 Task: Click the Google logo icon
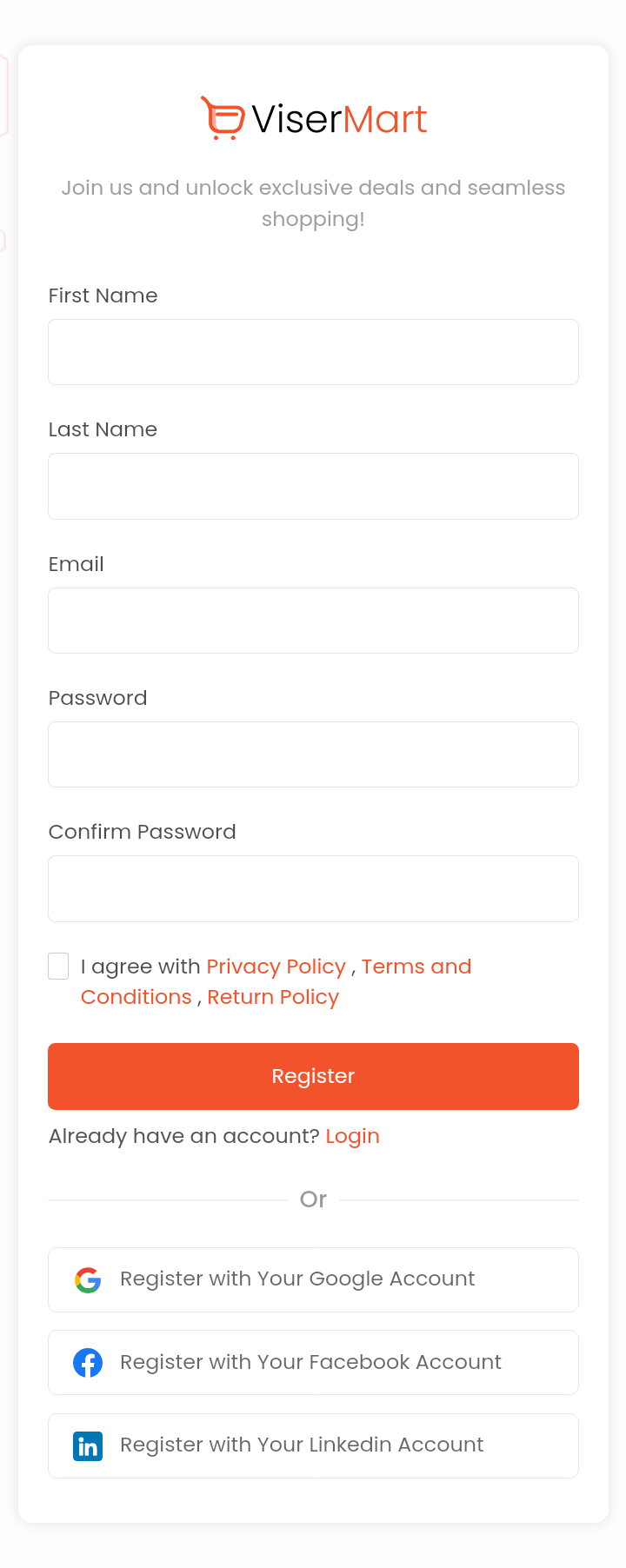point(88,1279)
